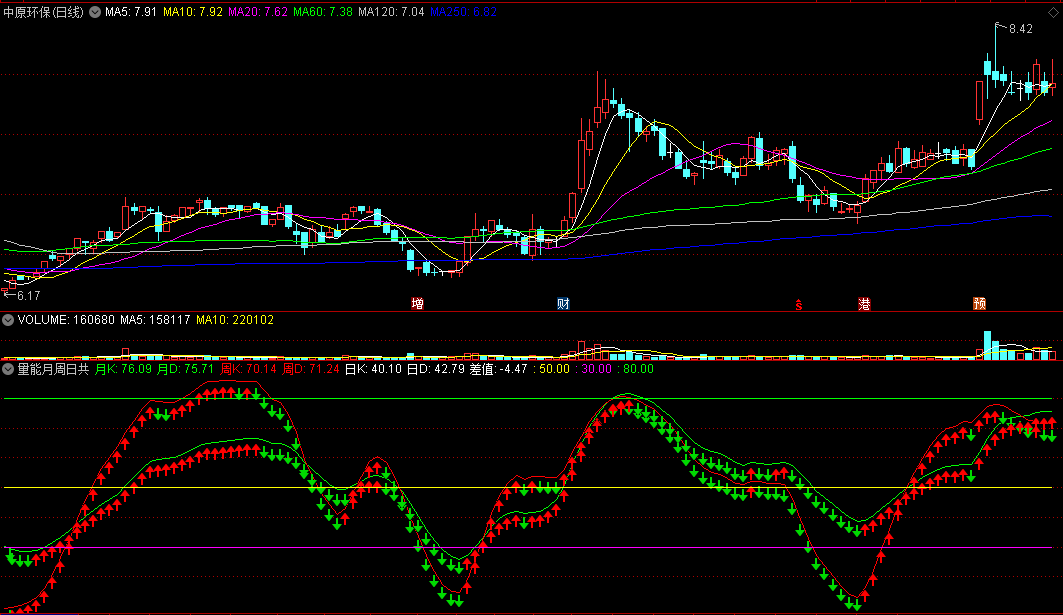
Task: Select the 中原环保(日线) chart title
Action: (x=44, y=12)
